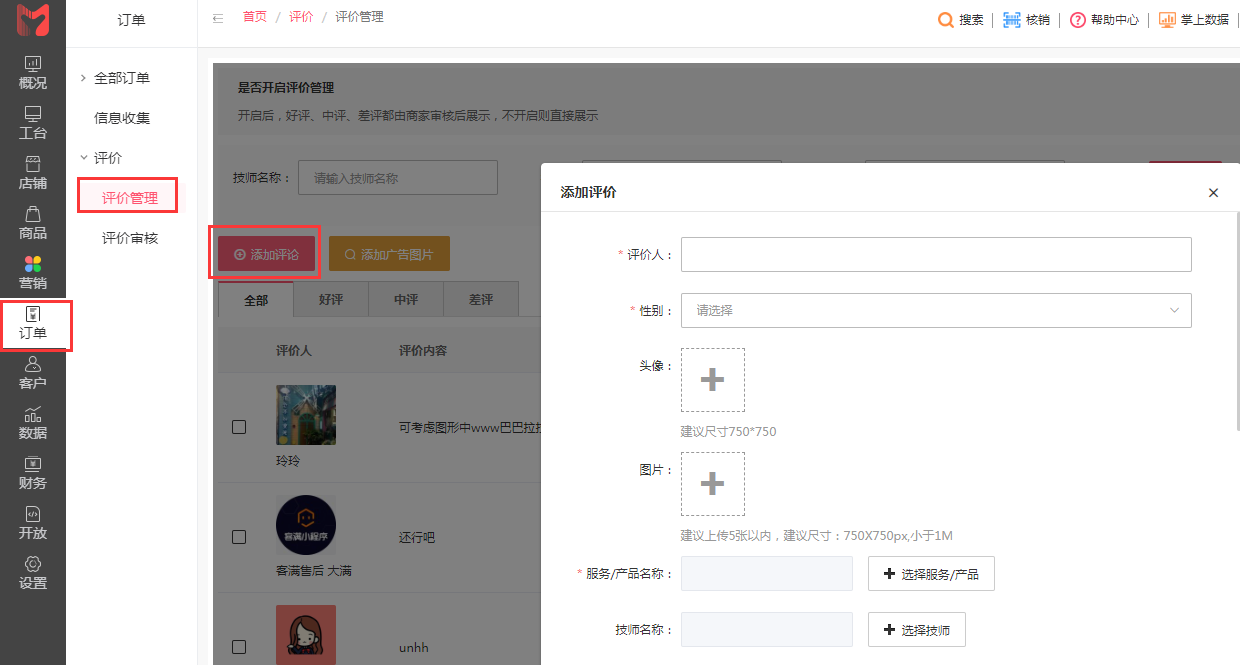Click the 添加评论 button

[266, 254]
